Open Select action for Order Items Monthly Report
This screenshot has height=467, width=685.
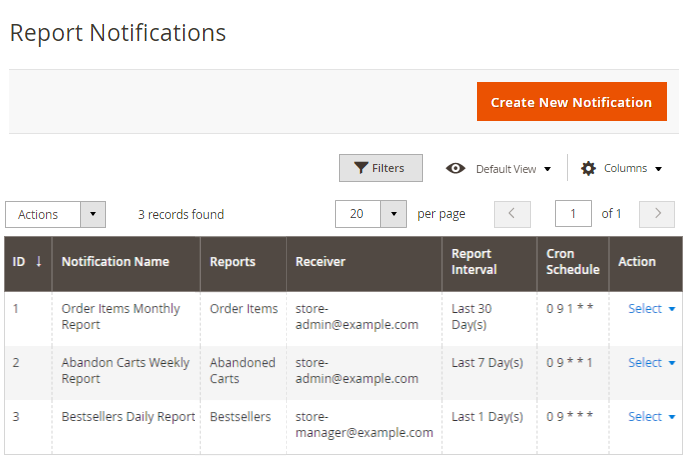click(x=651, y=309)
